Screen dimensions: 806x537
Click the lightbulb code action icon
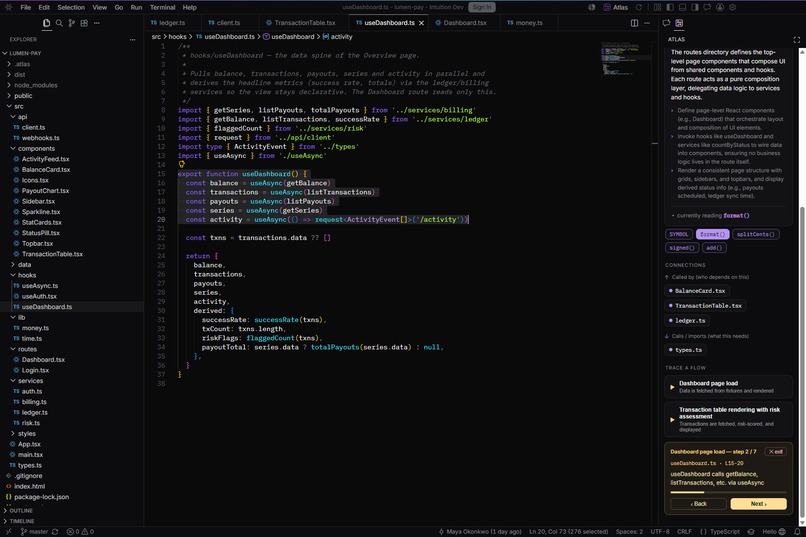181,164
